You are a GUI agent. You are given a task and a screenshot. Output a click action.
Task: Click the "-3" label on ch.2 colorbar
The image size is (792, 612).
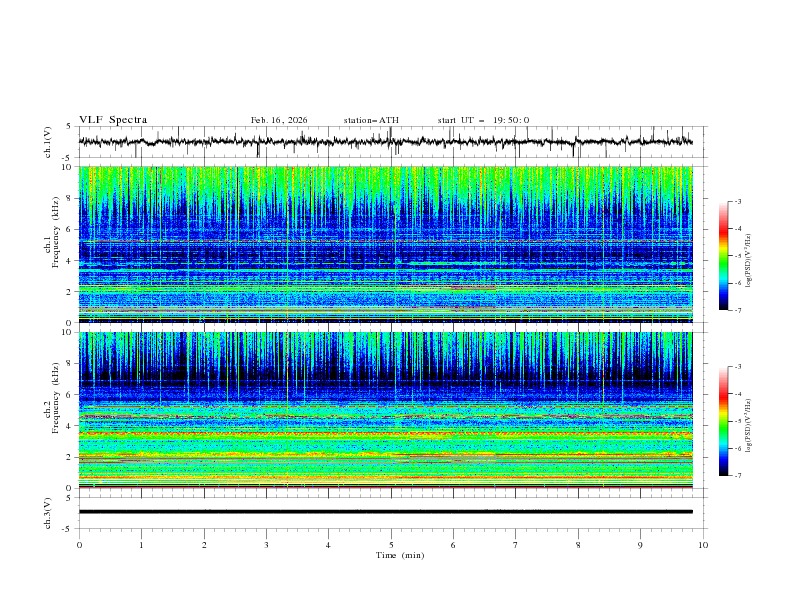tap(738, 367)
